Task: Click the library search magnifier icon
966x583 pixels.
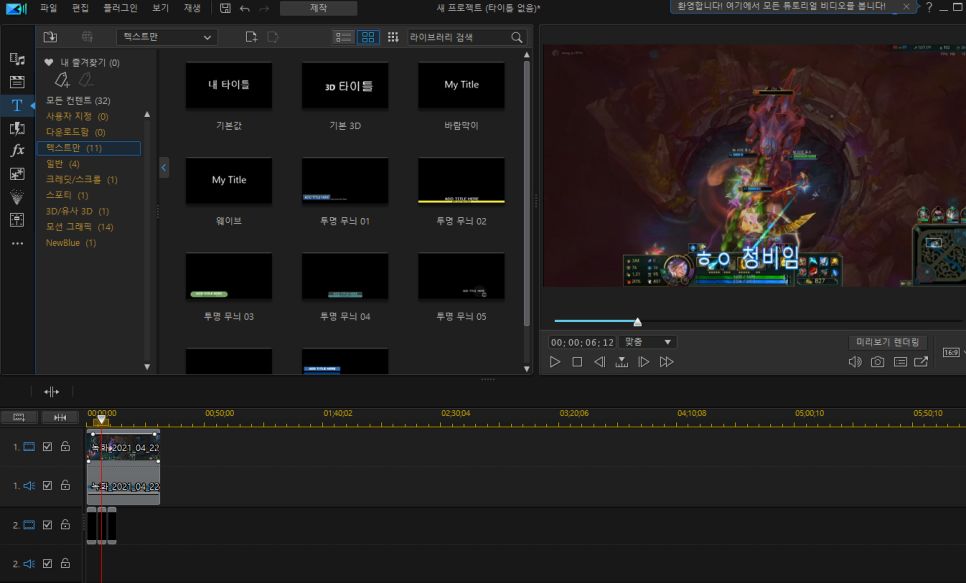Action: (517, 38)
